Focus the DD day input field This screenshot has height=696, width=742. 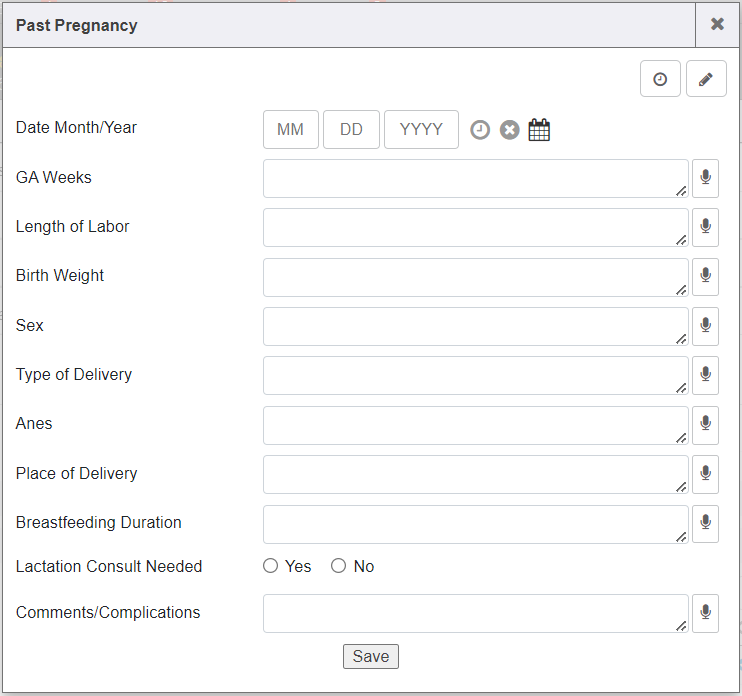(351, 130)
